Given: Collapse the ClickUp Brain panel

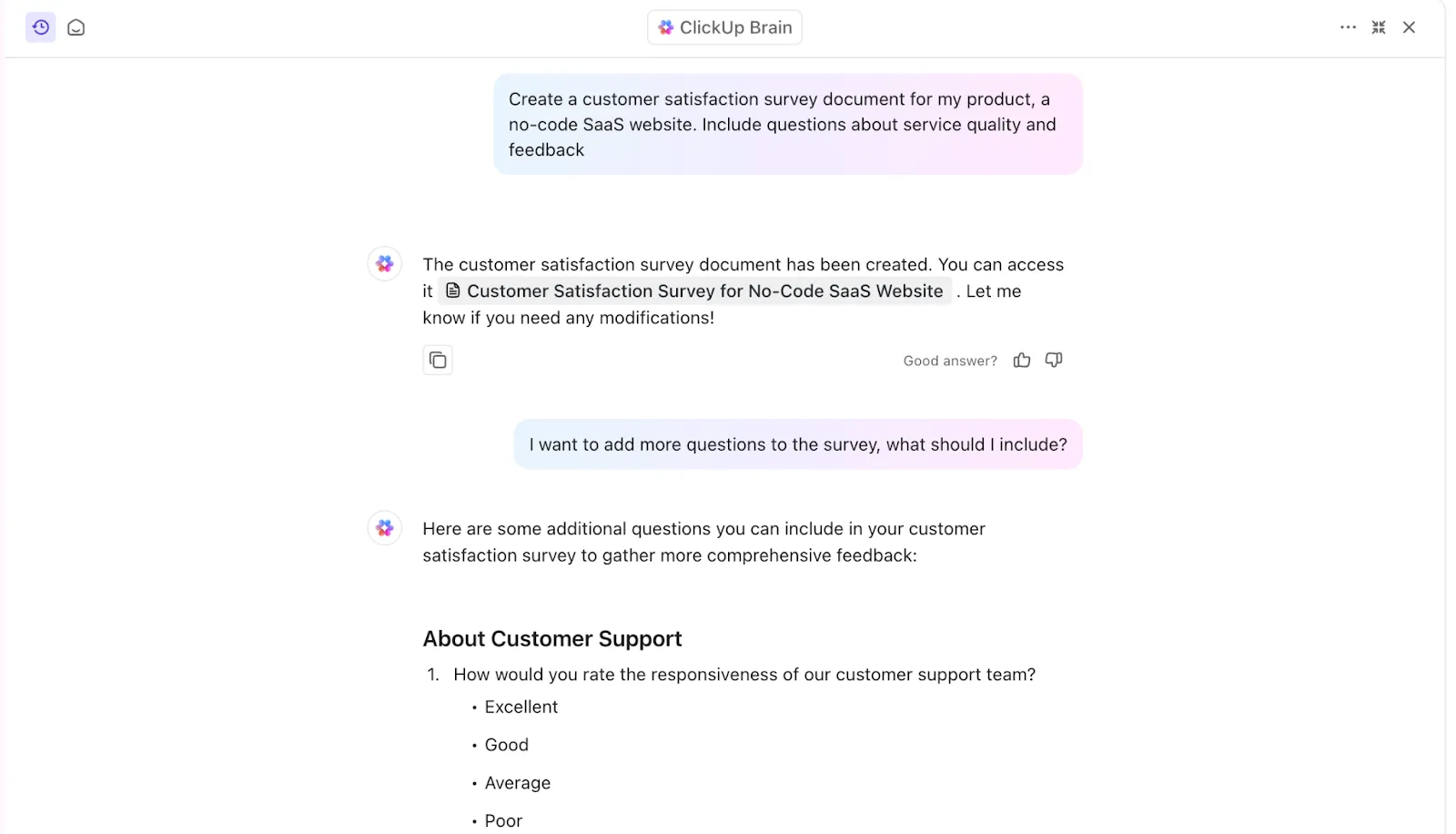Looking at the screenshot, I should click(x=1379, y=27).
